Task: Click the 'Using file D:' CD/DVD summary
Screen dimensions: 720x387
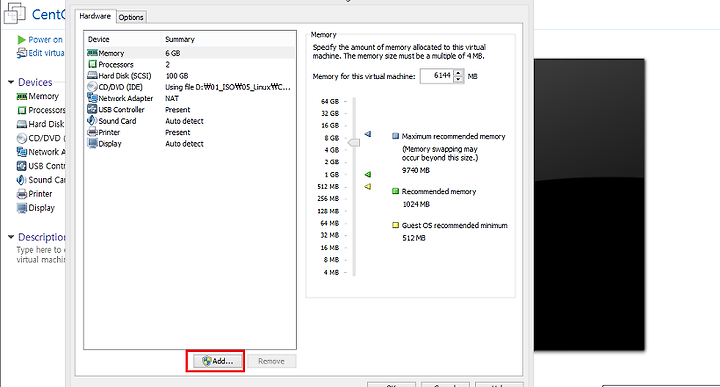Action: [228, 87]
